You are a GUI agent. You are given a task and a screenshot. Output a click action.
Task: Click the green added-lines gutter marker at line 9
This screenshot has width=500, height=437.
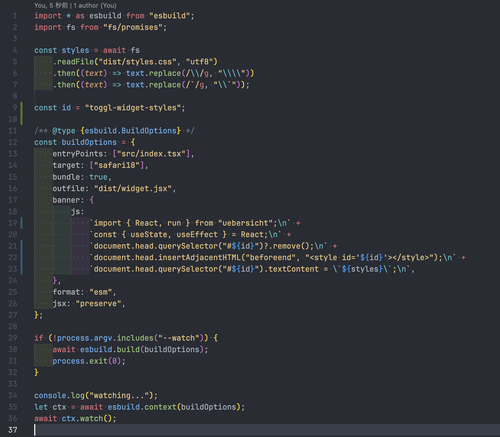(22, 113)
